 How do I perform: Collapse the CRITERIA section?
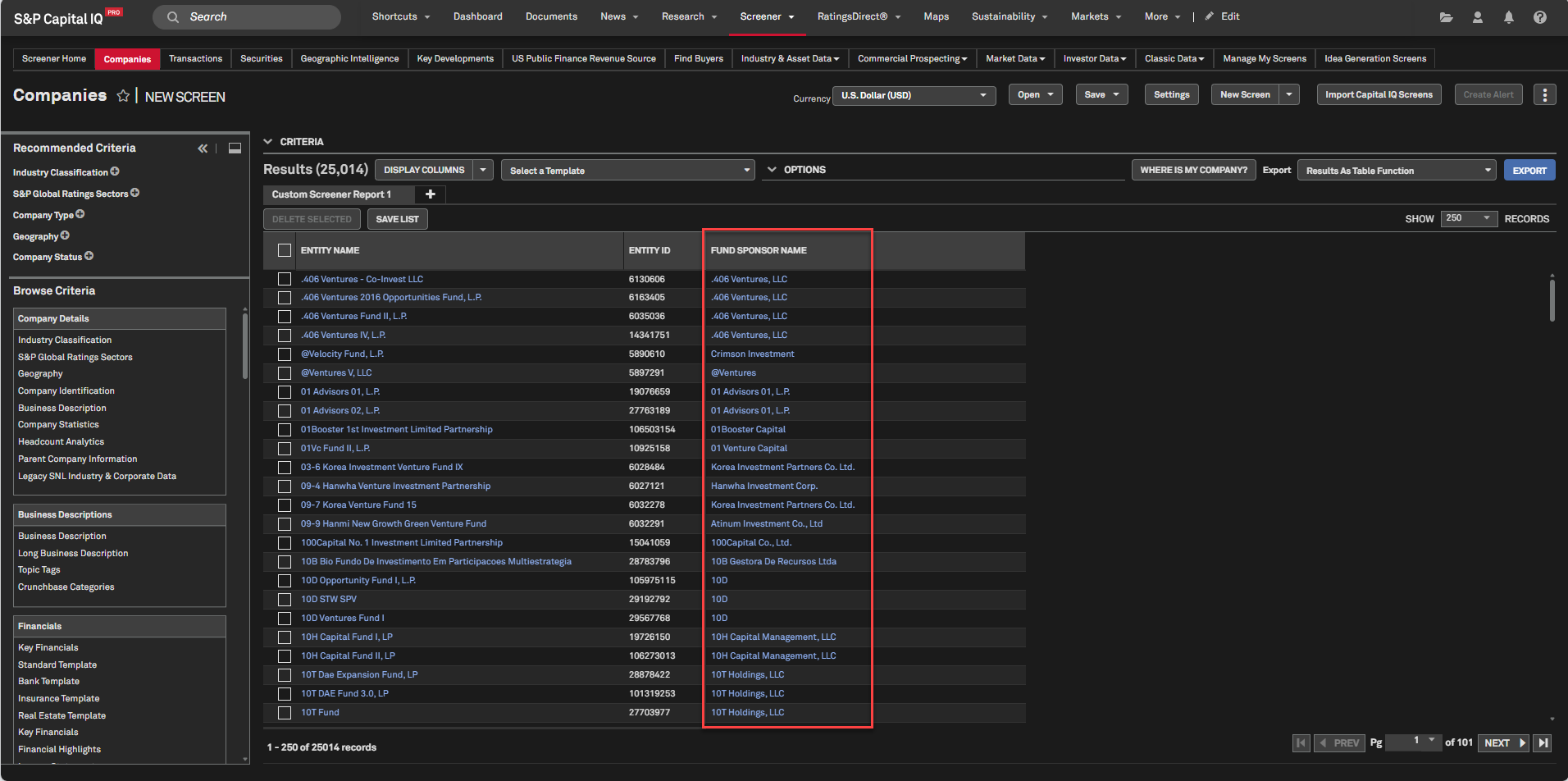(268, 142)
